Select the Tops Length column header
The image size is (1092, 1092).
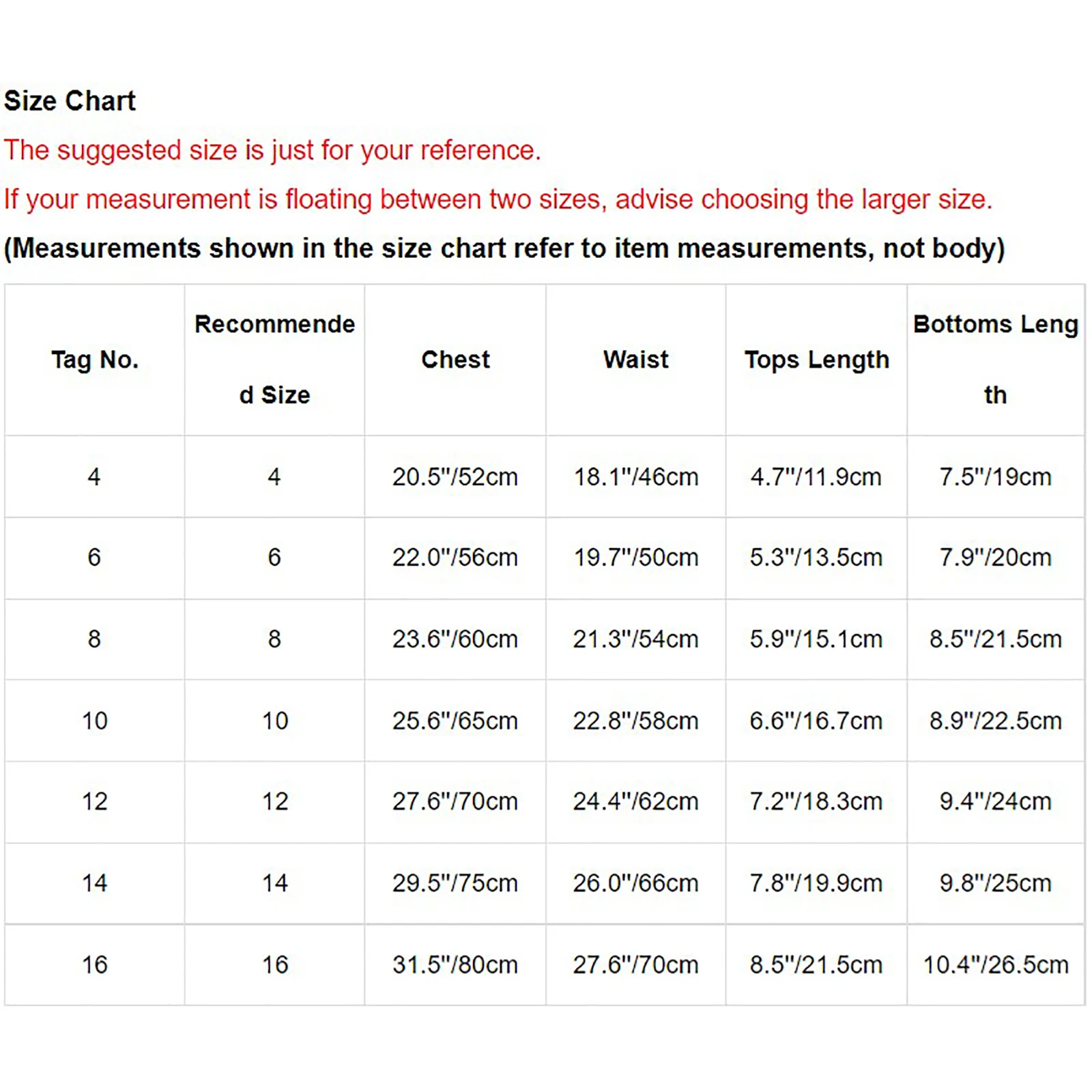[816, 360]
